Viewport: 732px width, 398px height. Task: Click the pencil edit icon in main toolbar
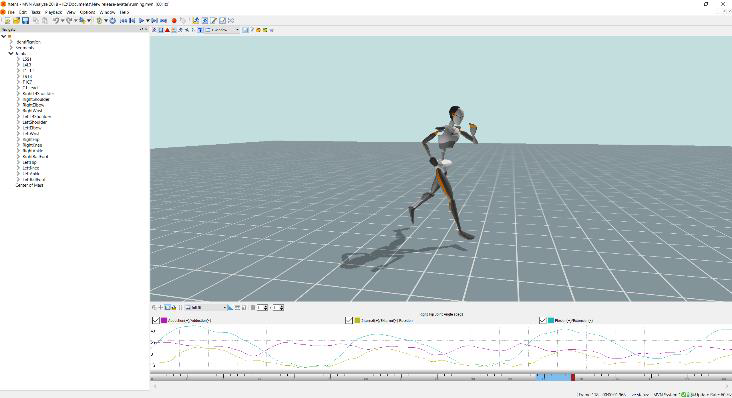point(213,21)
